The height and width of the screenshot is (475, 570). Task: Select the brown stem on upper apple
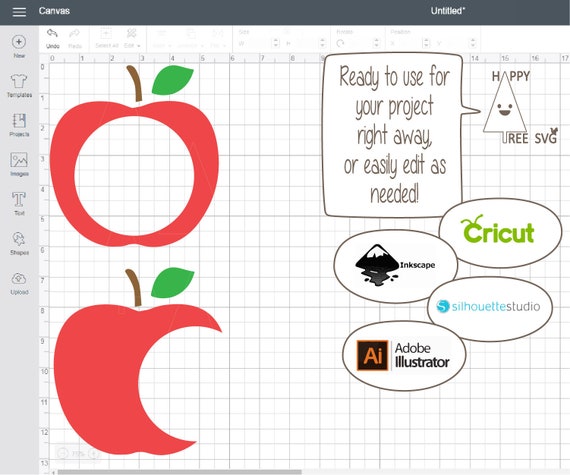(x=135, y=83)
